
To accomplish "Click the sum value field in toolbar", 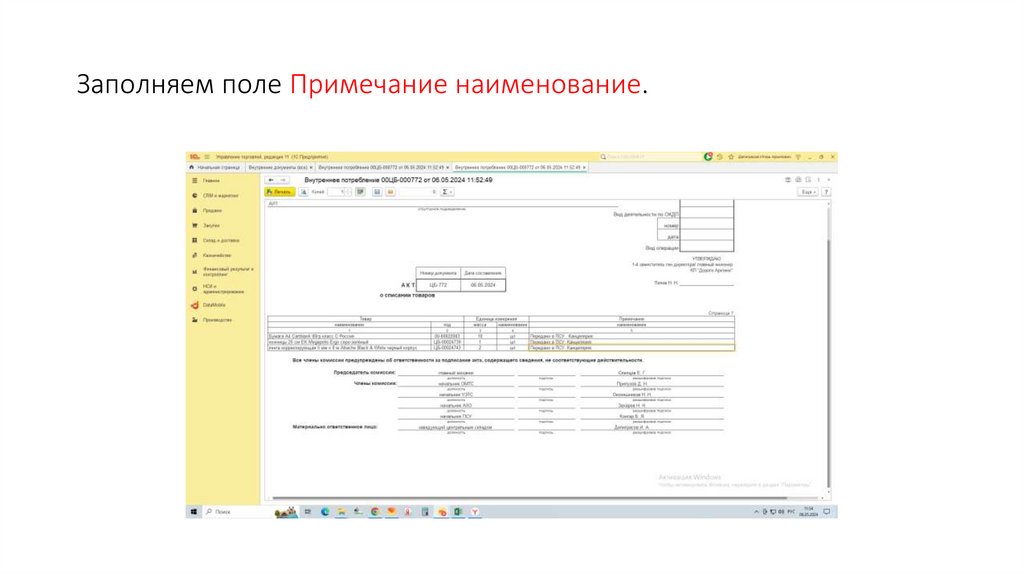I will [x=418, y=192].
